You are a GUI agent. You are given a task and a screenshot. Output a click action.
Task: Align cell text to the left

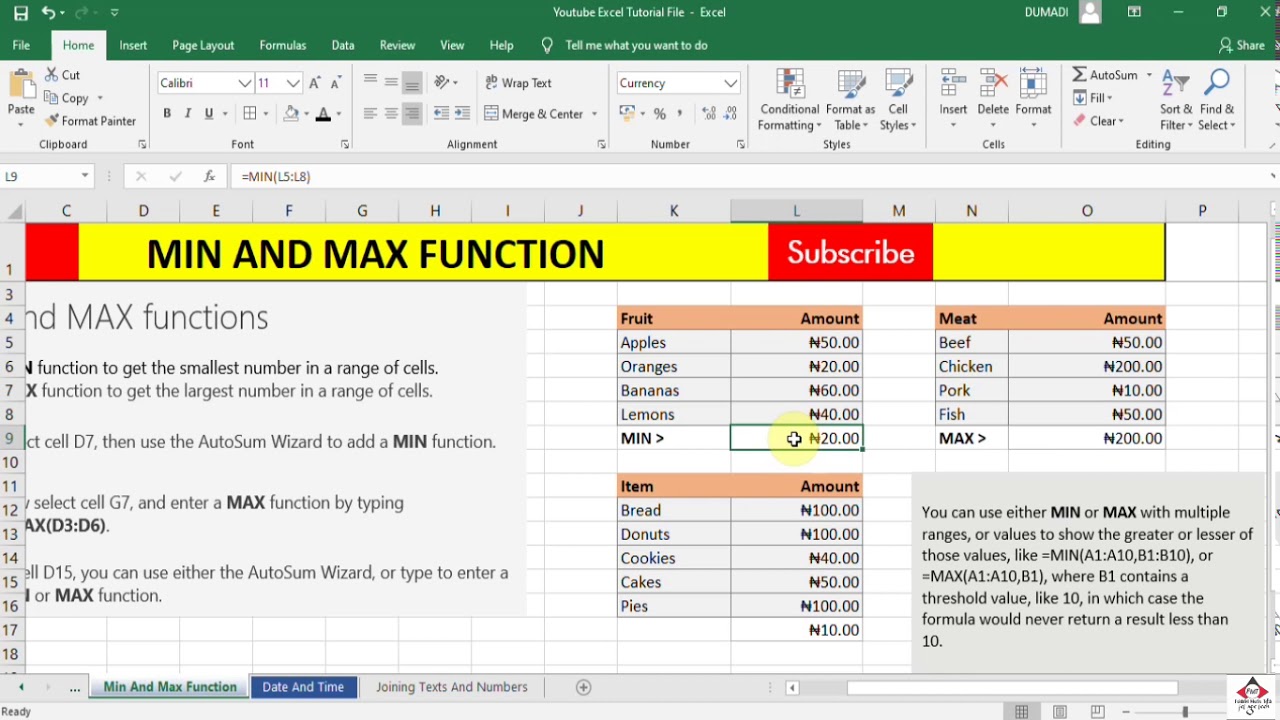[x=370, y=114]
